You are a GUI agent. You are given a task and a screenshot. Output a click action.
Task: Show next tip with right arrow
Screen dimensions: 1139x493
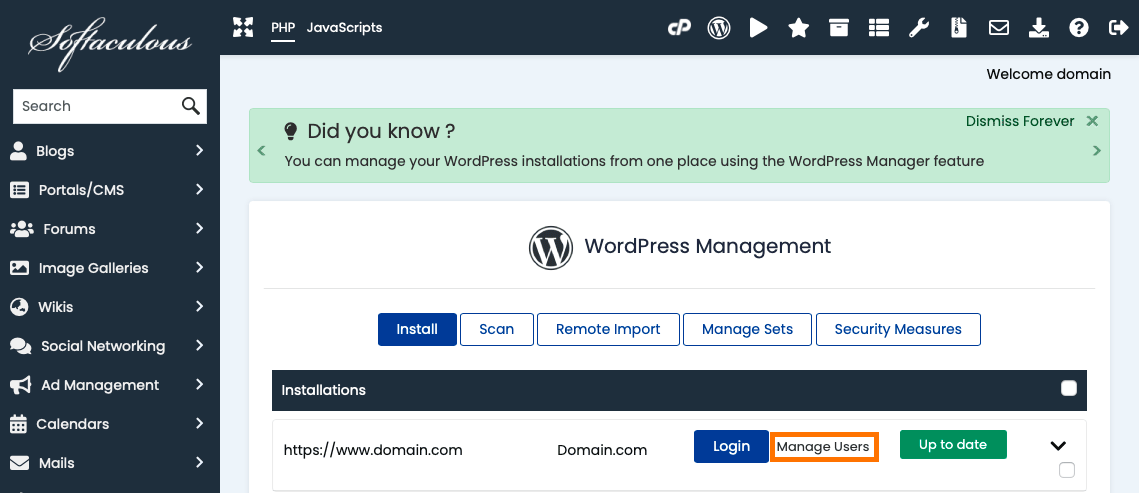click(1097, 151)
